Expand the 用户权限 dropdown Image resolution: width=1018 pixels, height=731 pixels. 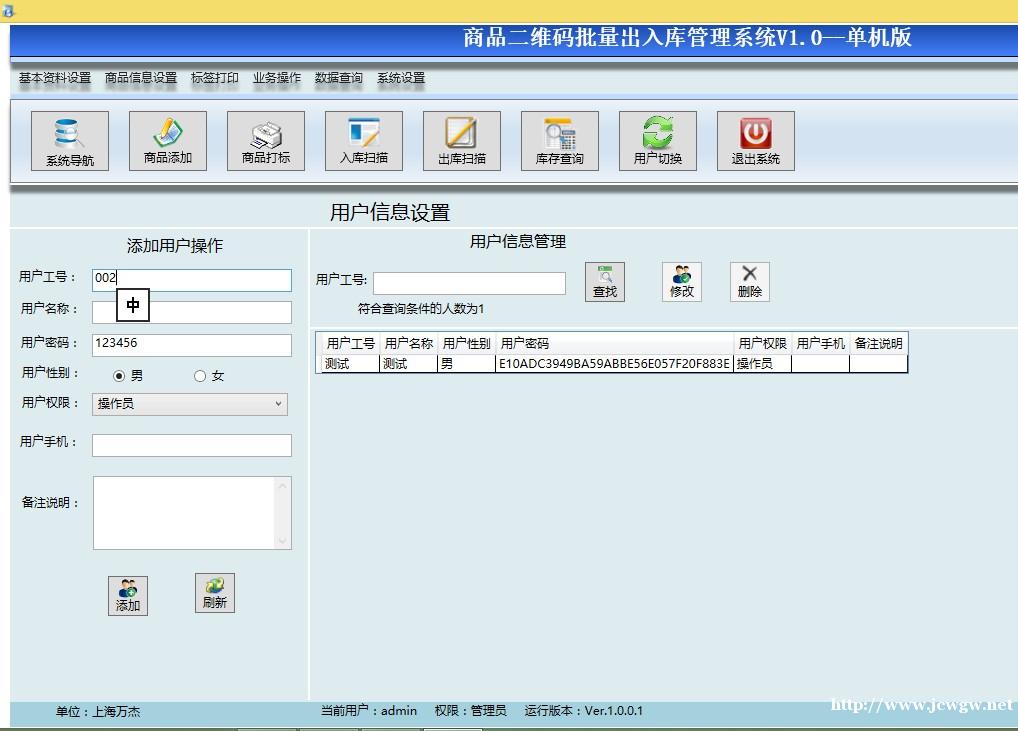[x=190, y=404]
